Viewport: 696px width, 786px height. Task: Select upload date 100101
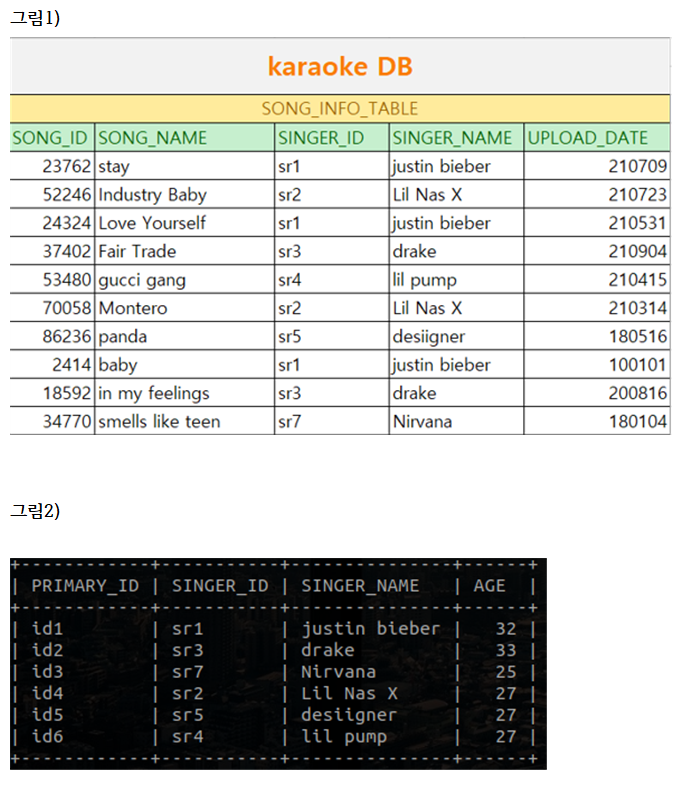[x=597, y=365]
